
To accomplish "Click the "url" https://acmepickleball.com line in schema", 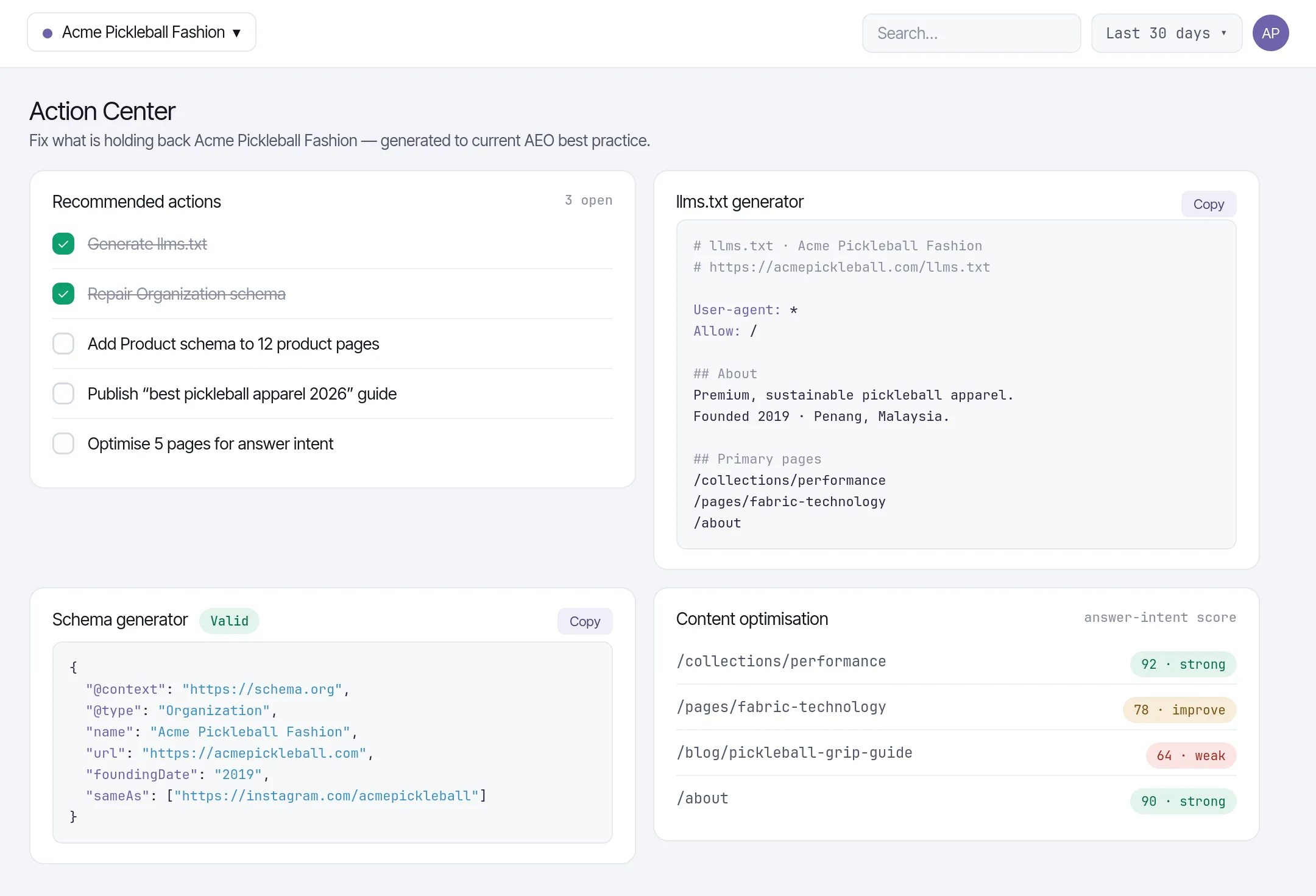I will coord(229,753).
